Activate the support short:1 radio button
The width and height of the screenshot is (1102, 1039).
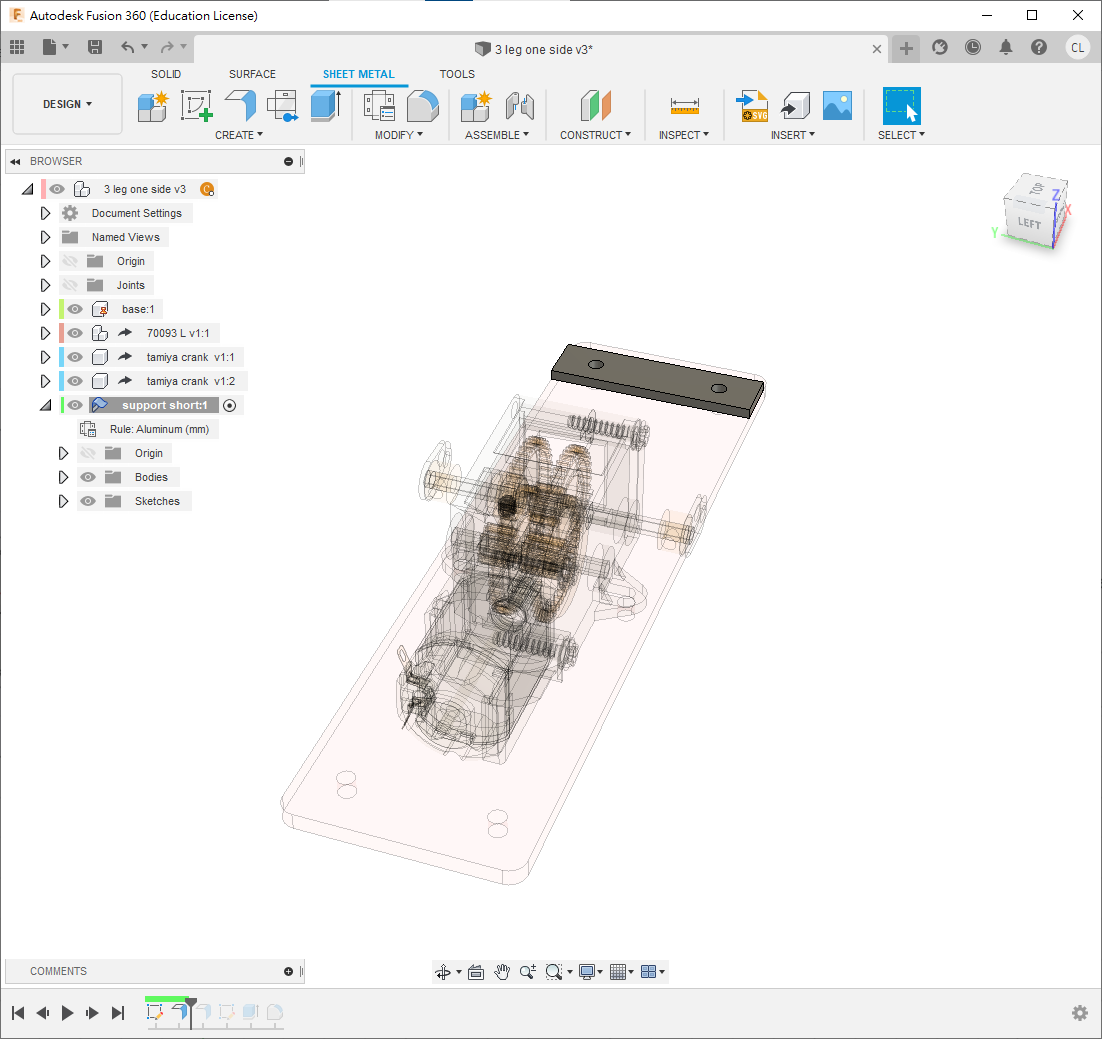tap(230, 405)
